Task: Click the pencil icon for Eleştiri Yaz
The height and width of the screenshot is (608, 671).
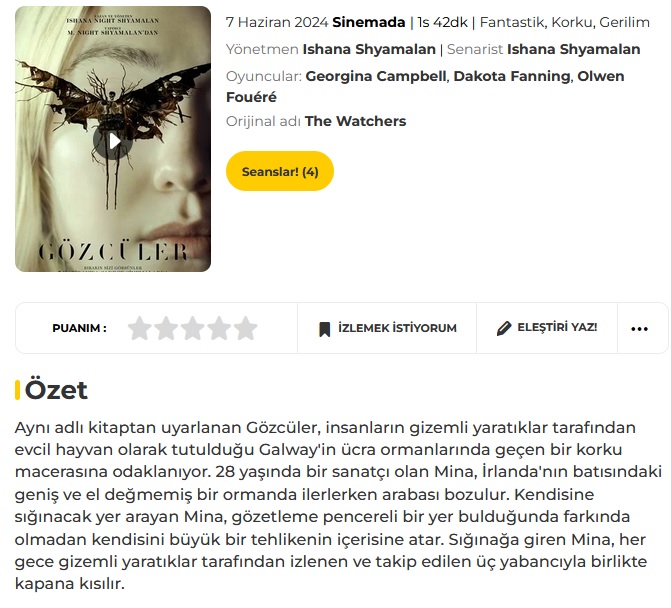Action: point(504,328)
